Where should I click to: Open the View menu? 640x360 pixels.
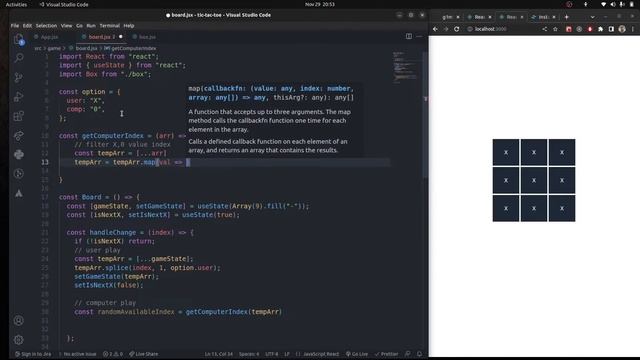coord(66,25)
